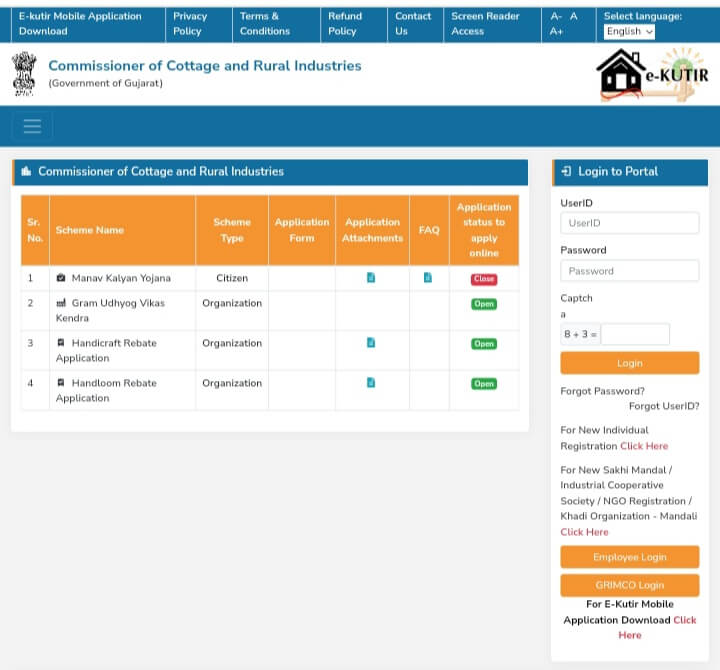
Task: Open Handicraft Rebate Application attachments icon
Action: point(371,343)
